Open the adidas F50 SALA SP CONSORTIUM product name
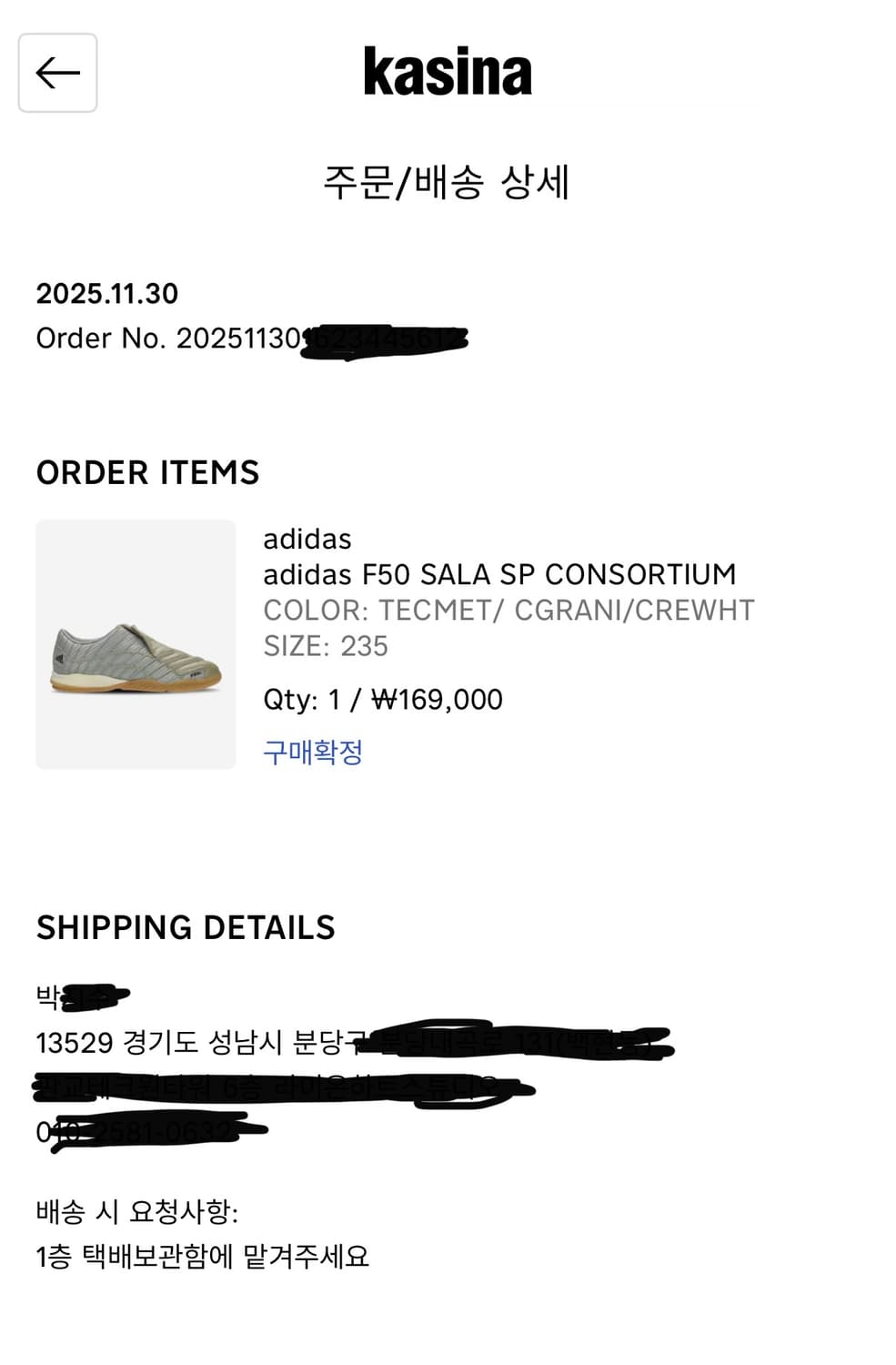Viewport: 896px width, 1365px height. click(x=499, y=574)
